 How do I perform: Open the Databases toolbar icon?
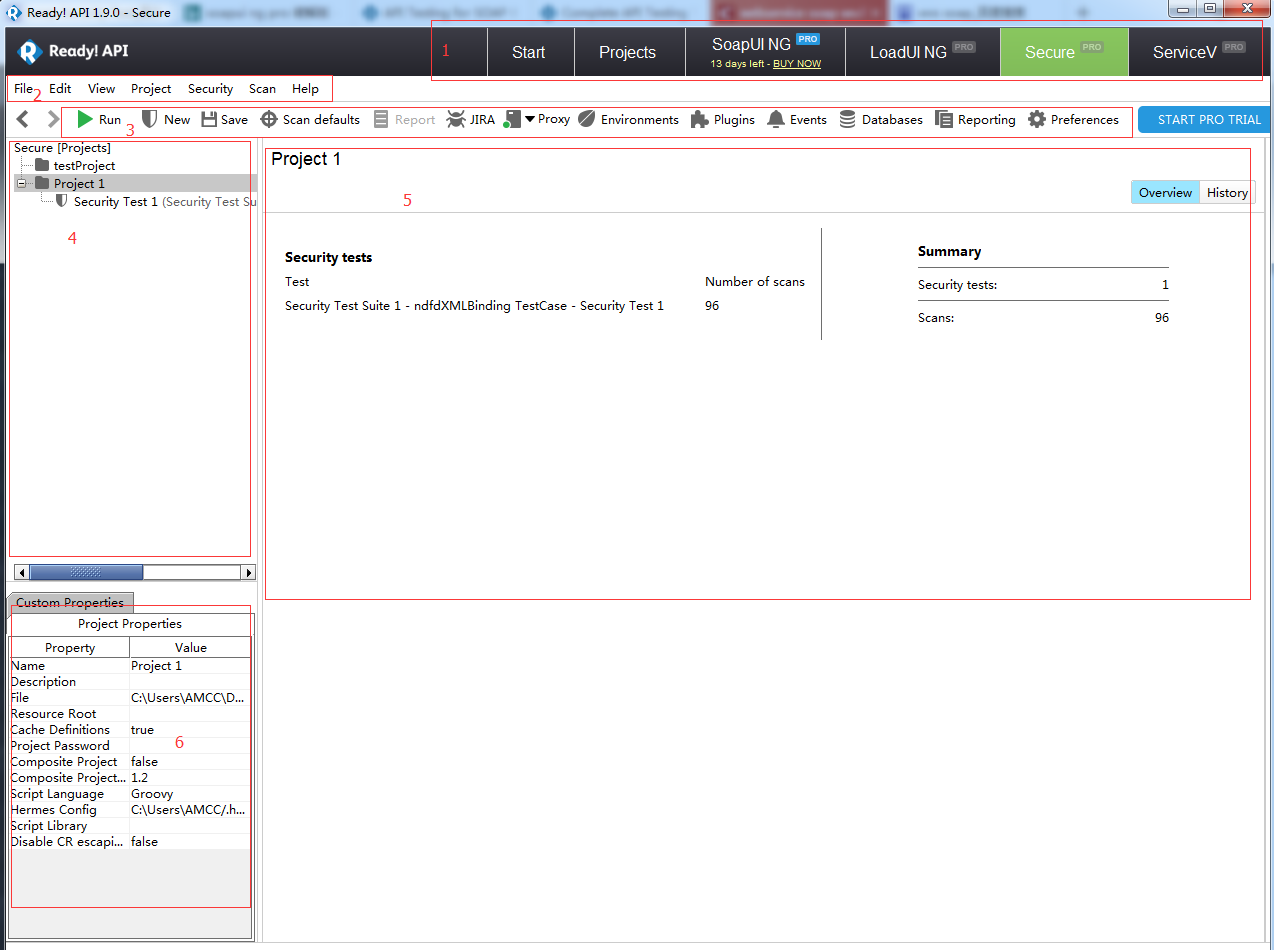point(847,119)
